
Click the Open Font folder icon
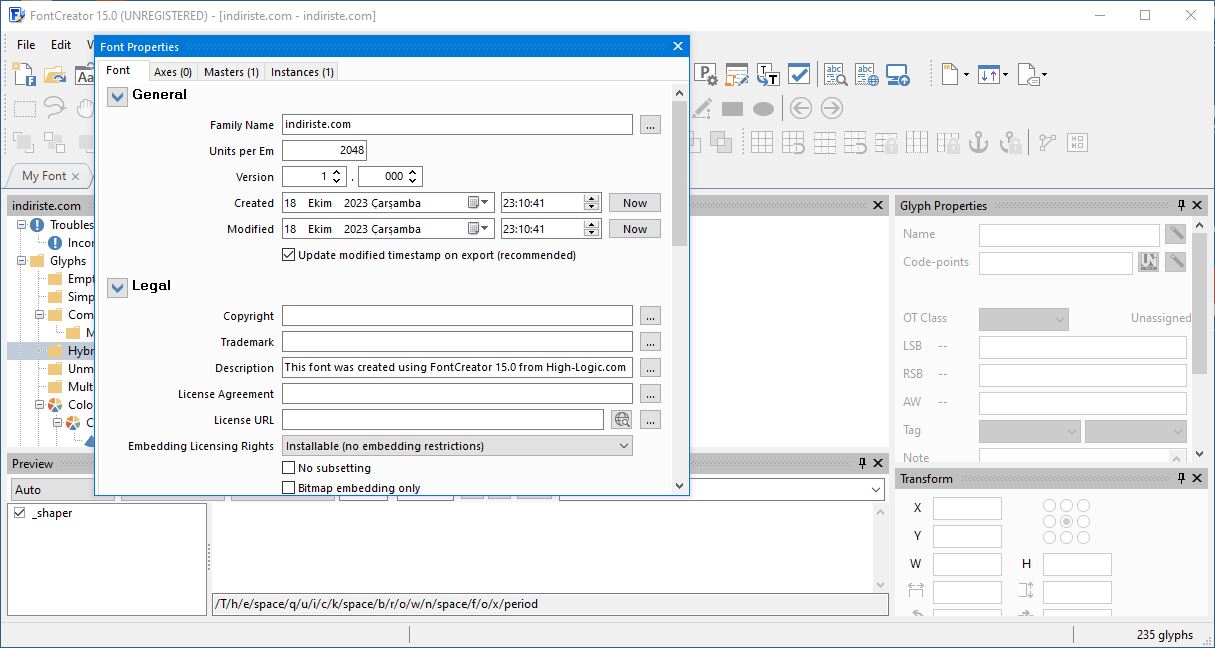click(55, 73)
